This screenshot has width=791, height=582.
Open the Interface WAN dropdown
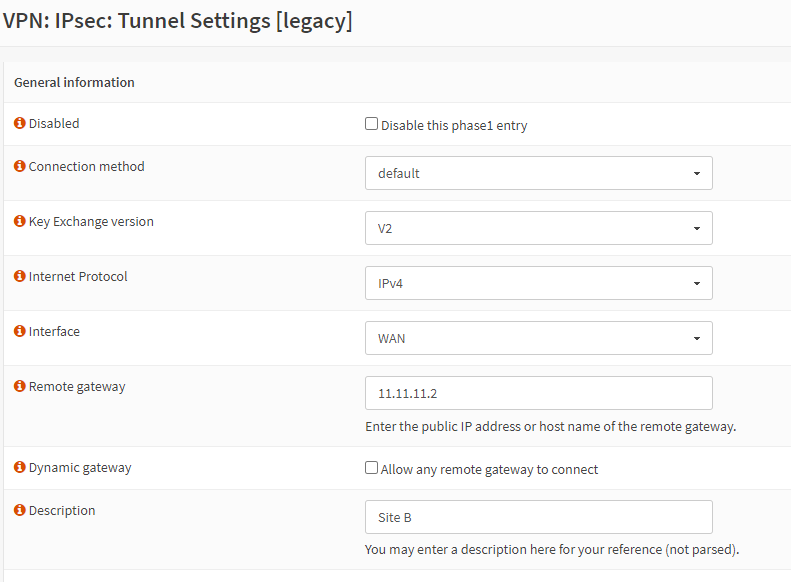click(538, 338)
